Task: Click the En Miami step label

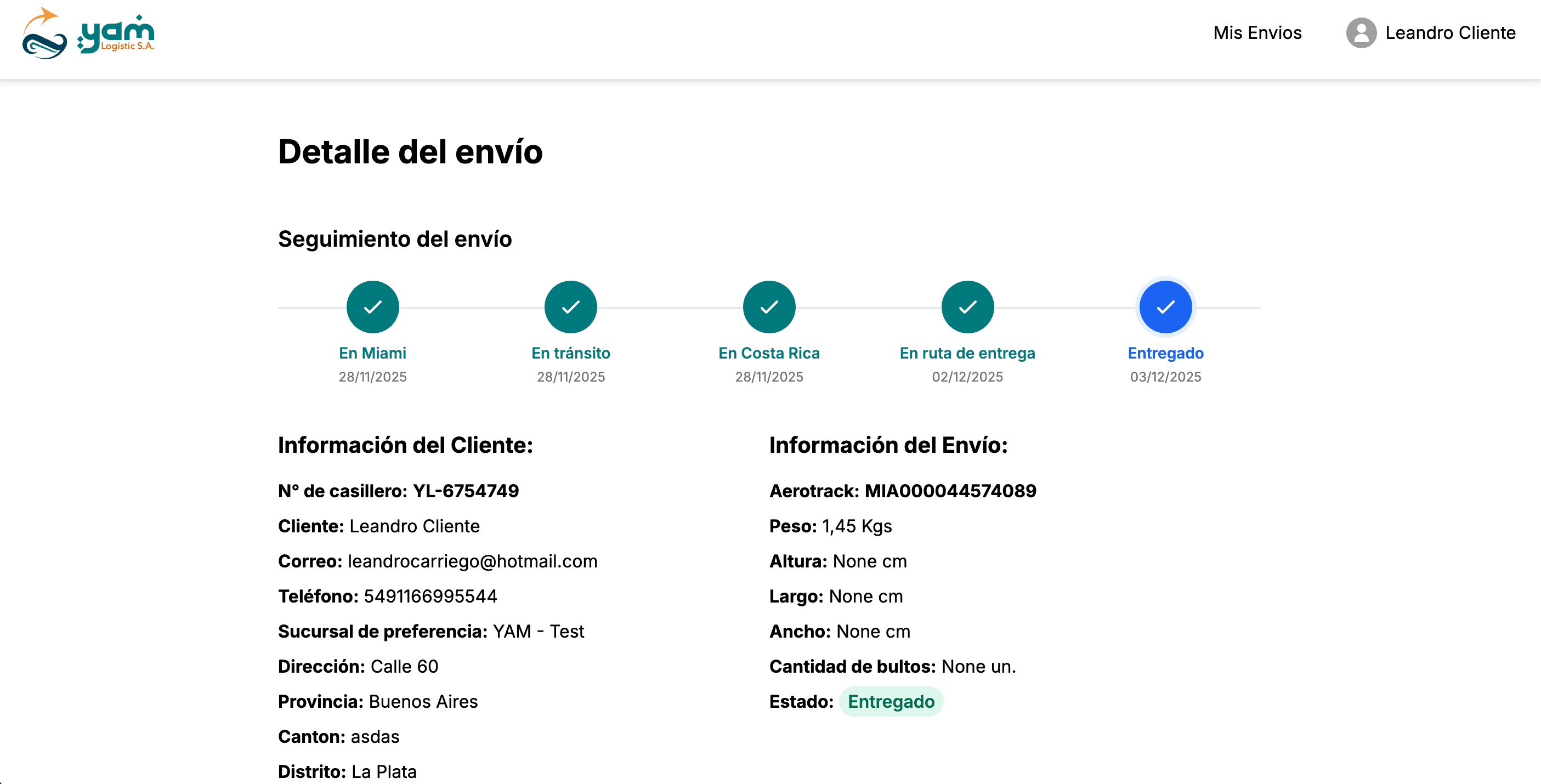Action: coord(372,353)
